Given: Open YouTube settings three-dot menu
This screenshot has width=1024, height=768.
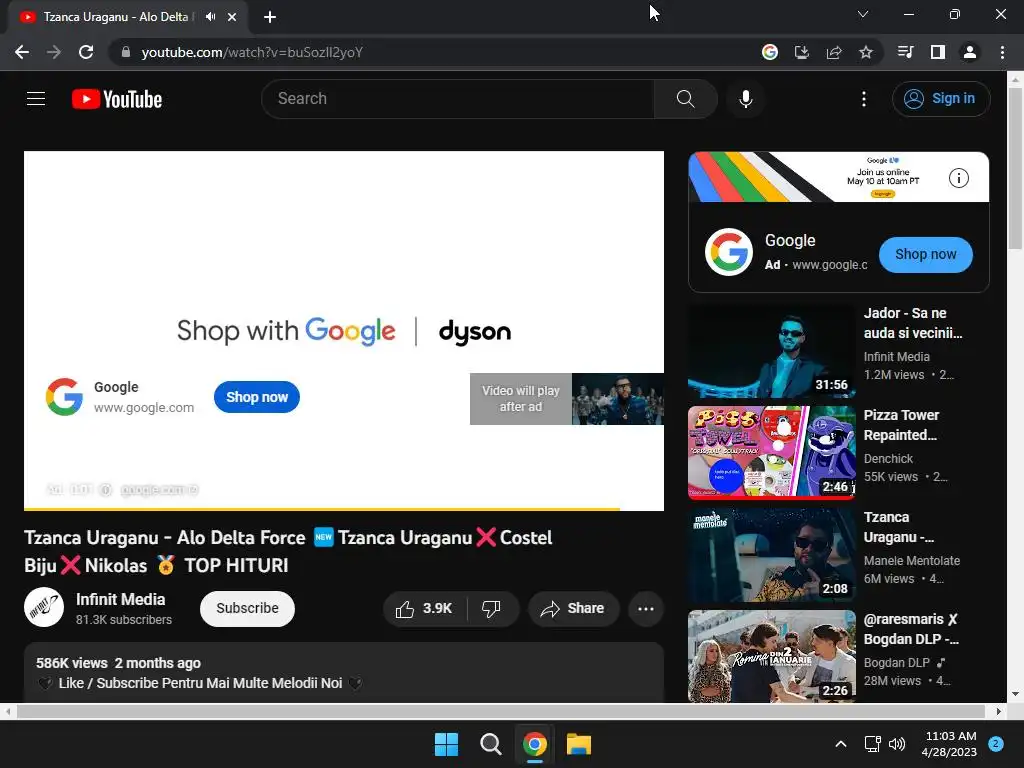Looking at the screenshot, I should [x=863, y=99].
